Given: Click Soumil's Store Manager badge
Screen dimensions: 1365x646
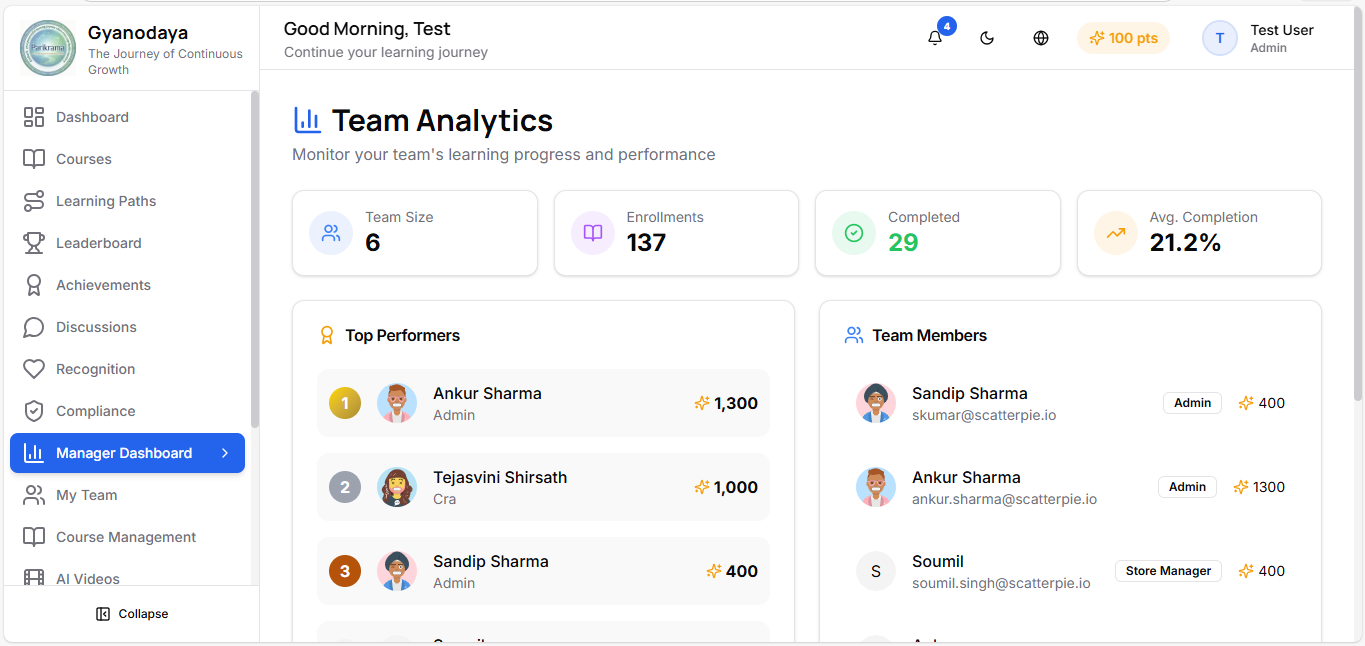Looking at the screenshot, I should tap(1168, 571).
